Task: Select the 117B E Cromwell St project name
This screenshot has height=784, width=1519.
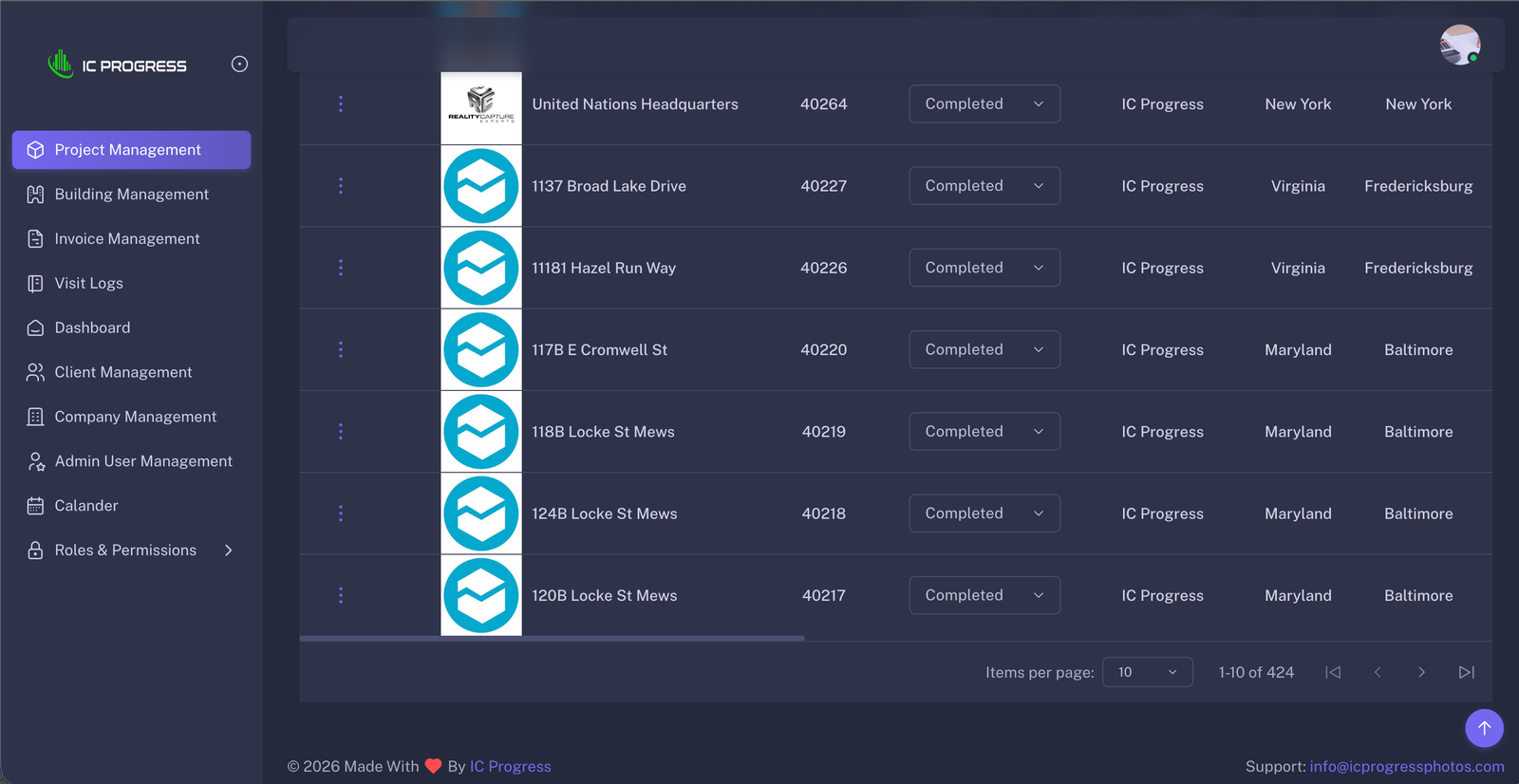Action: coord(599,349)
